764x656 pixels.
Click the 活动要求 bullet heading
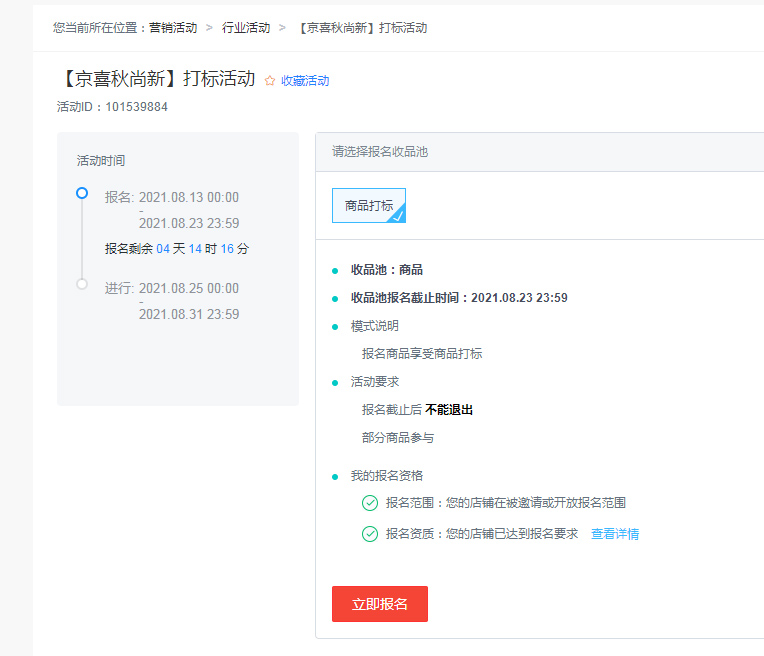(x=375, y=382)
